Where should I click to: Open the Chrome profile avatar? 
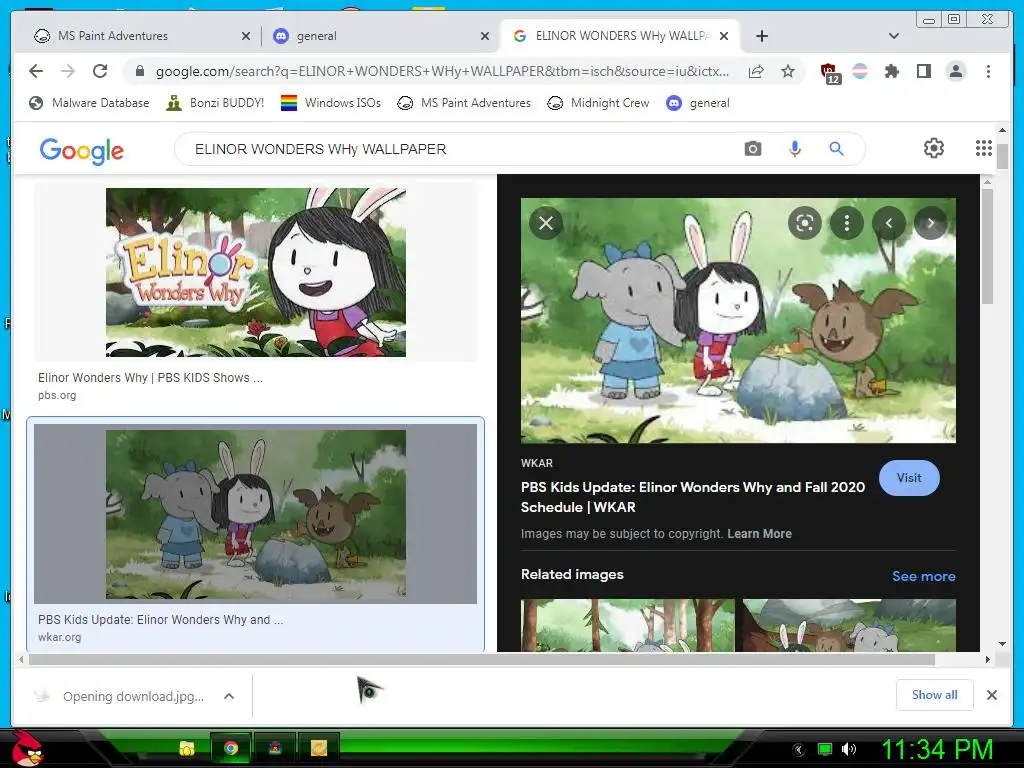point(955,71)
